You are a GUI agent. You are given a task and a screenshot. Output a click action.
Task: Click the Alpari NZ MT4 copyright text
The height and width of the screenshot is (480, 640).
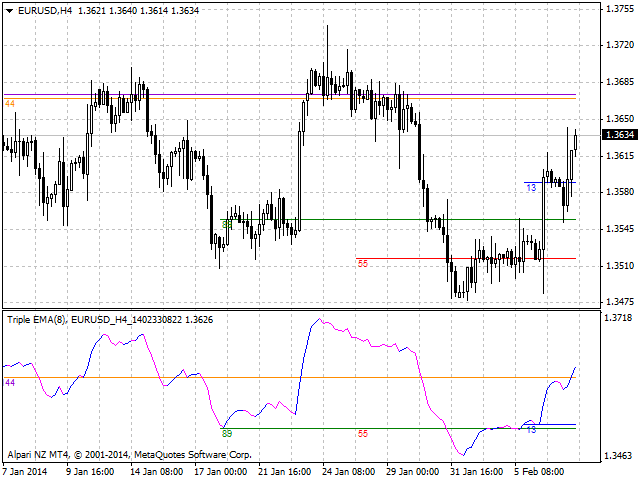130,455
